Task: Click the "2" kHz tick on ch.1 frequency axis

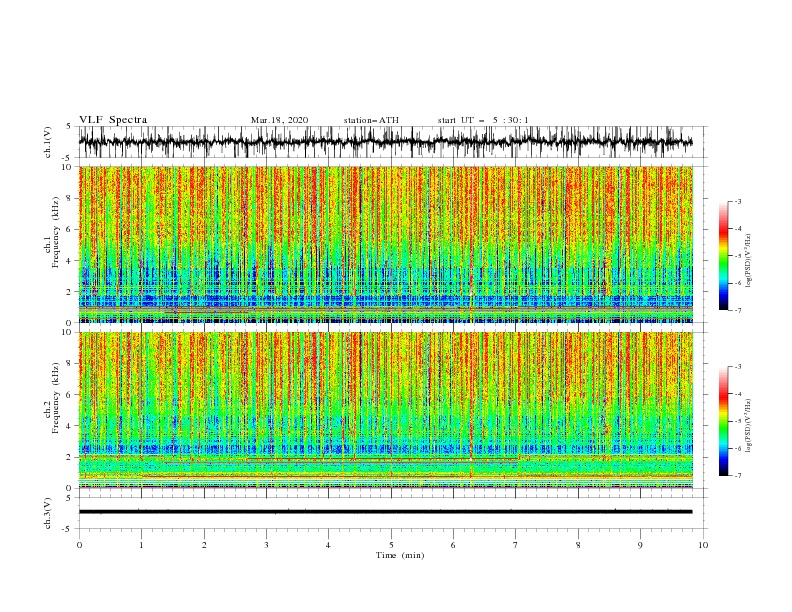Action: [x=70, y=292]
